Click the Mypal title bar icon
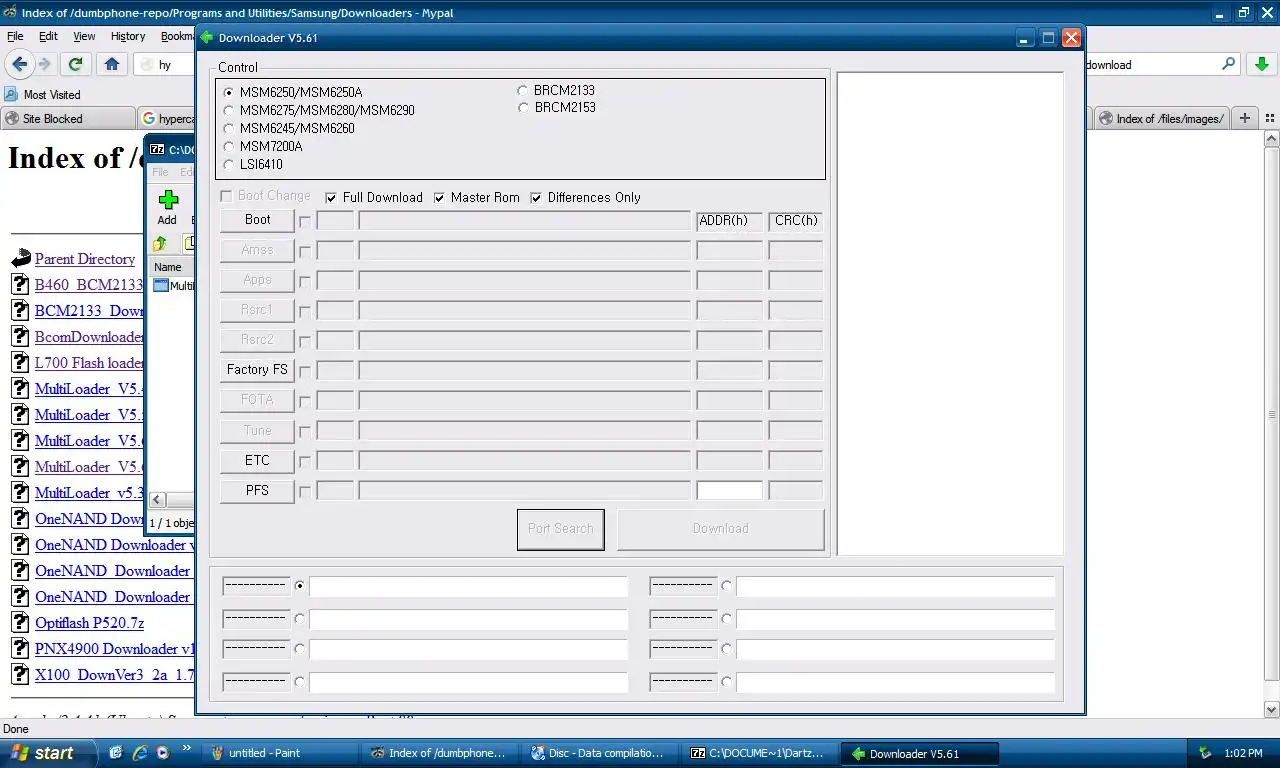 (9, 12)
